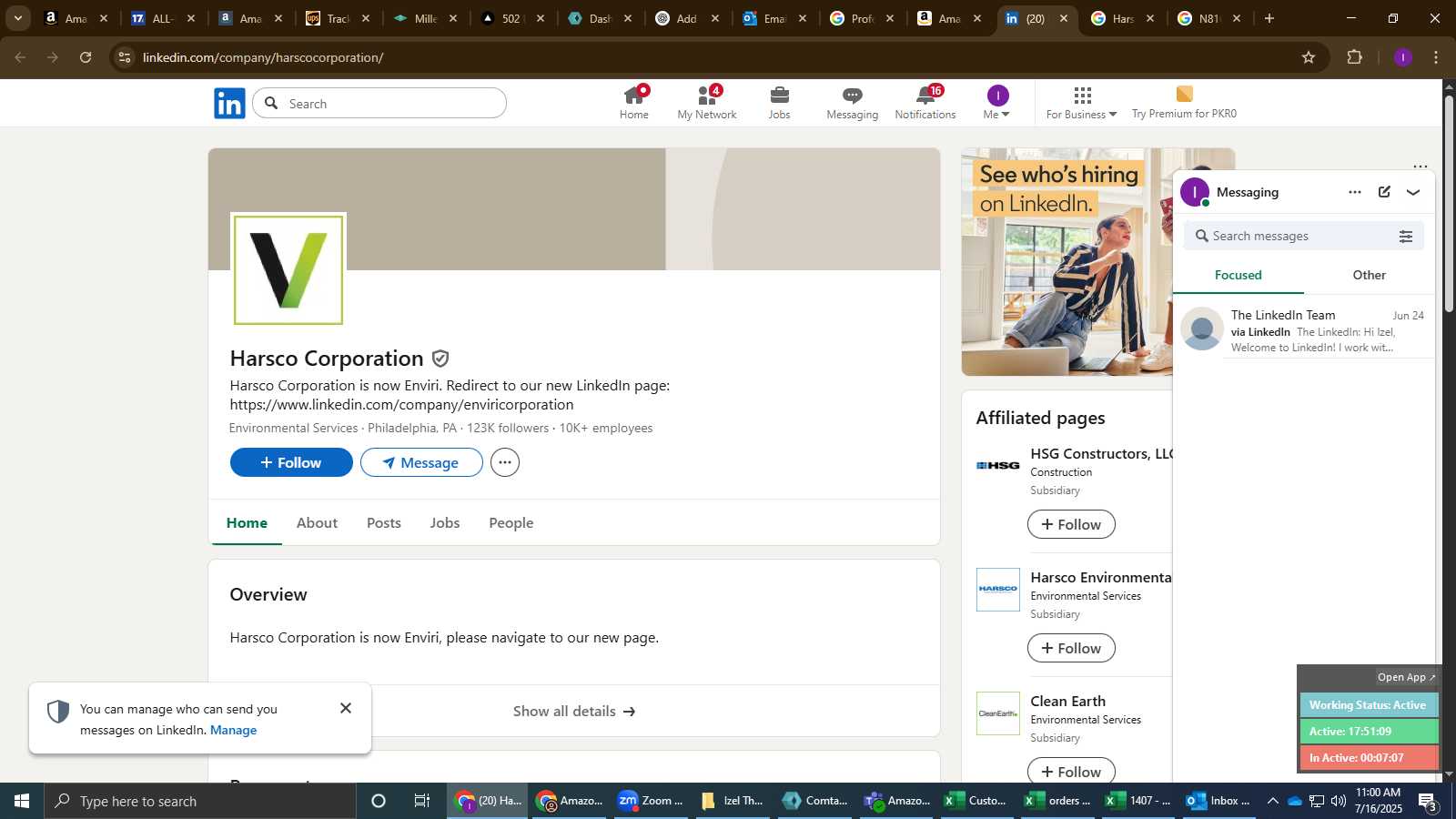Open the volume tray icon

point(1338,801)
